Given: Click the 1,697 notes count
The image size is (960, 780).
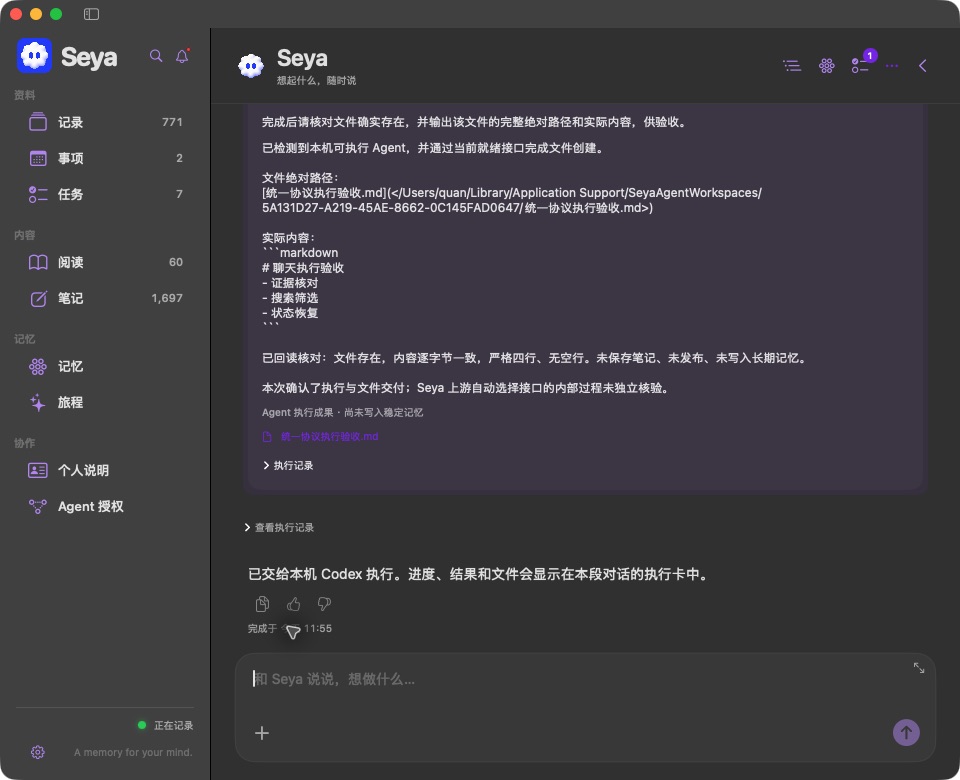Looking at the screenshot, I should click(x=167, y=298).
